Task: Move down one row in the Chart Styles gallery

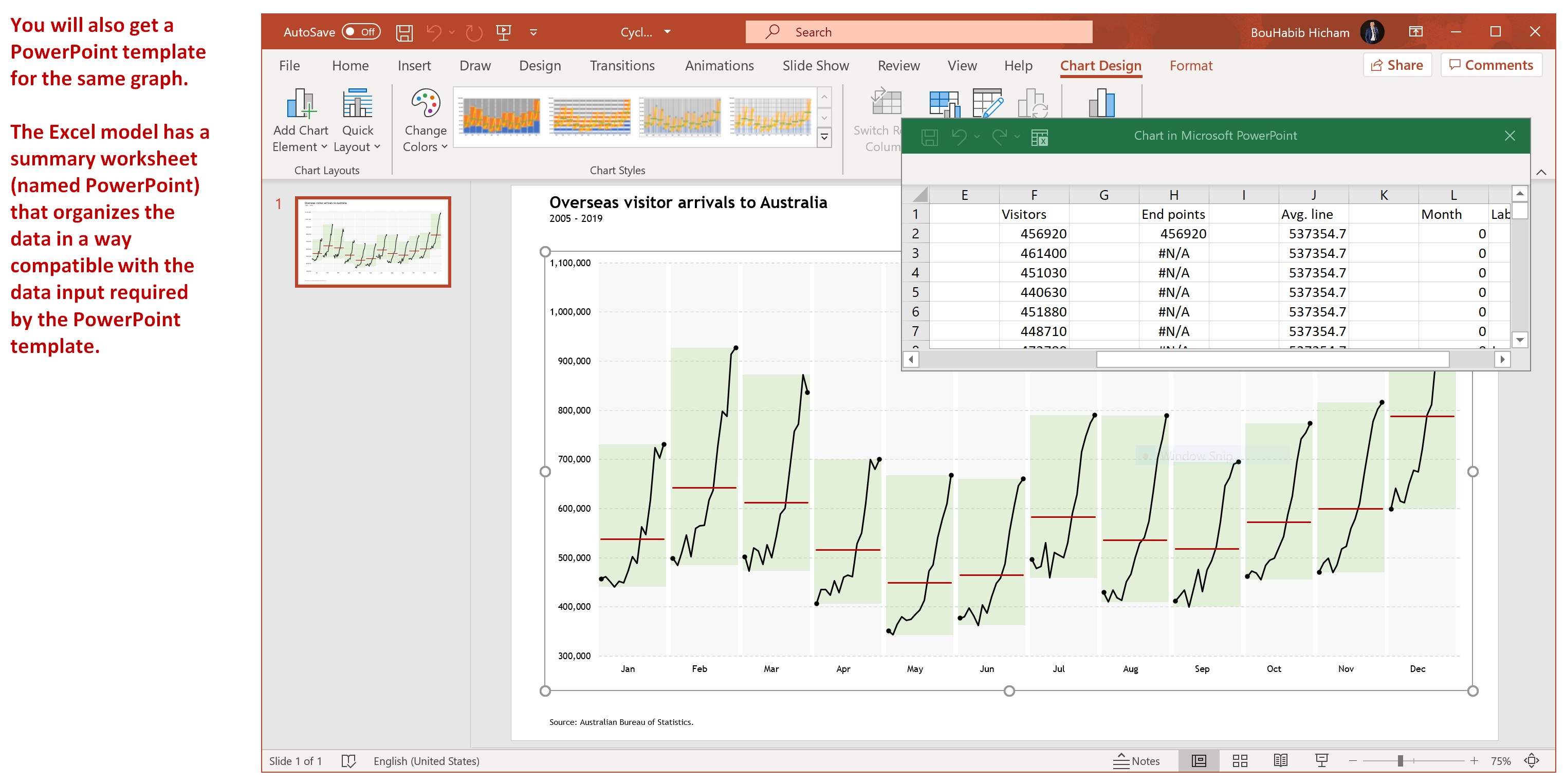Action: coord(824,117)
